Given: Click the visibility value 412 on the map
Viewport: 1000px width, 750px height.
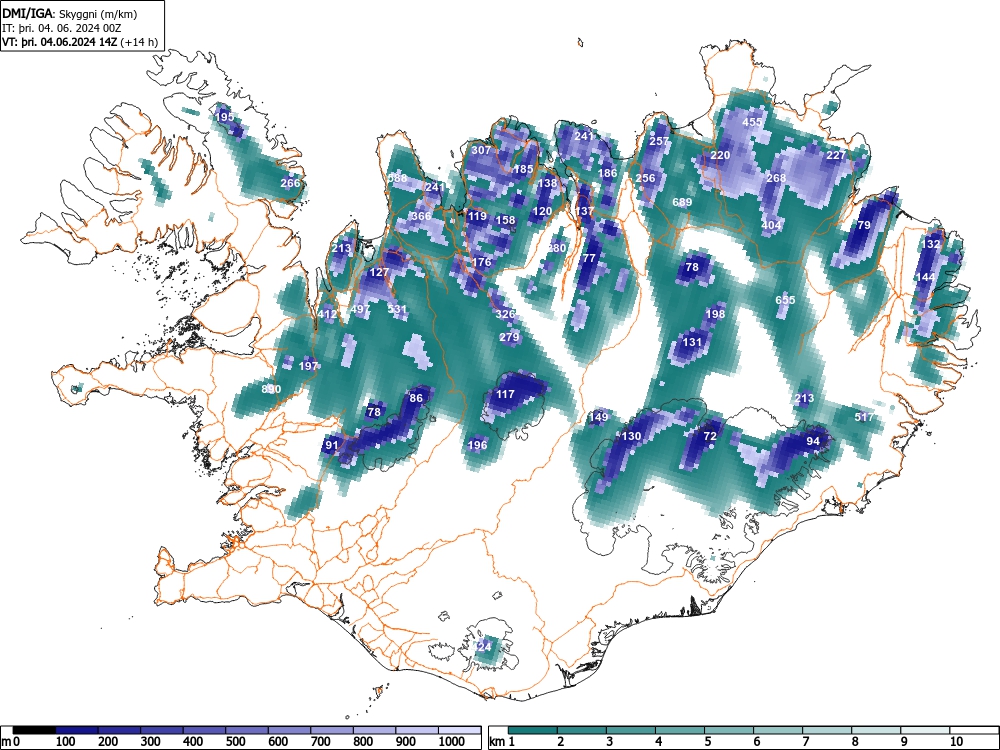Looking at the screenshot, I should pyautogui.click(x=327, y=314).
